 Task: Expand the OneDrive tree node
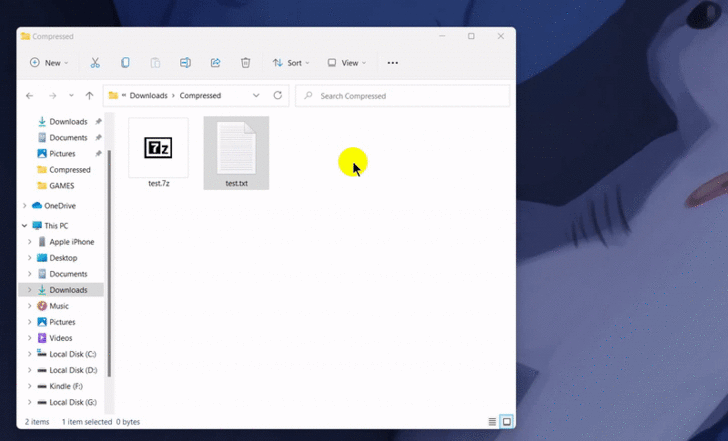click(25, 206)
